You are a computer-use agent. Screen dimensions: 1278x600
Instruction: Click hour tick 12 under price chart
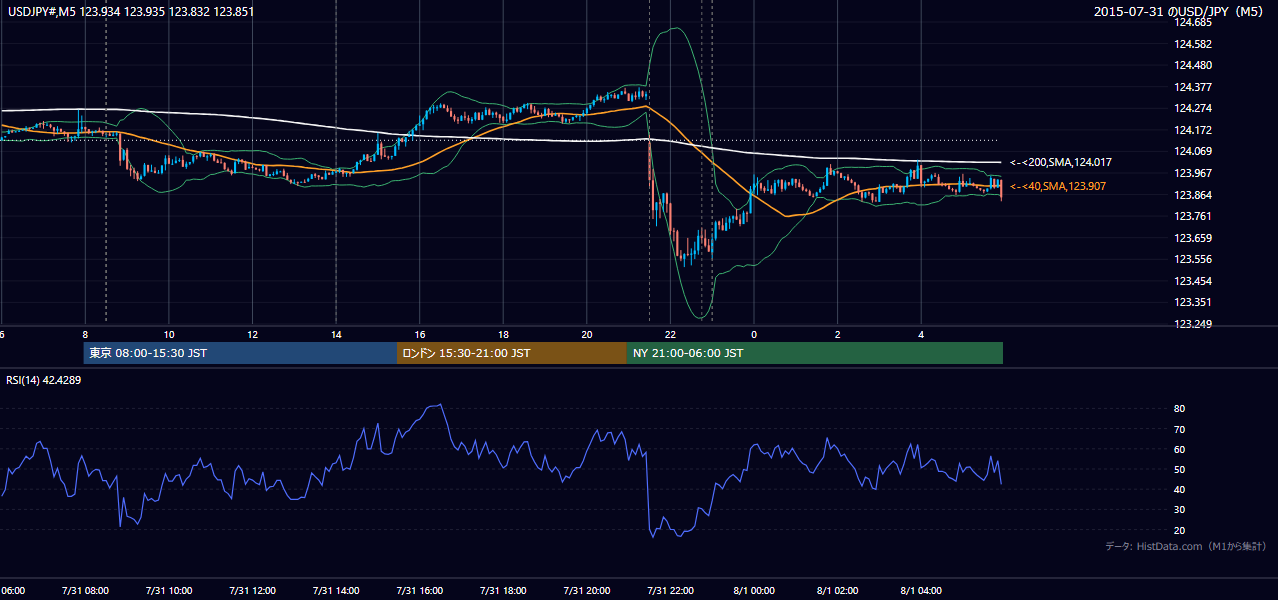252,334
